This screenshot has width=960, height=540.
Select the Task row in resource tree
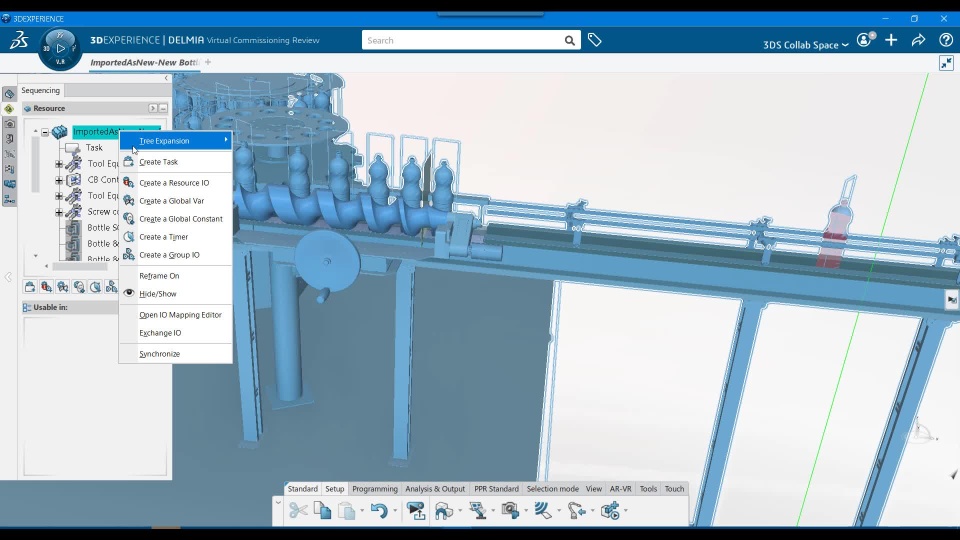[94, 148]
